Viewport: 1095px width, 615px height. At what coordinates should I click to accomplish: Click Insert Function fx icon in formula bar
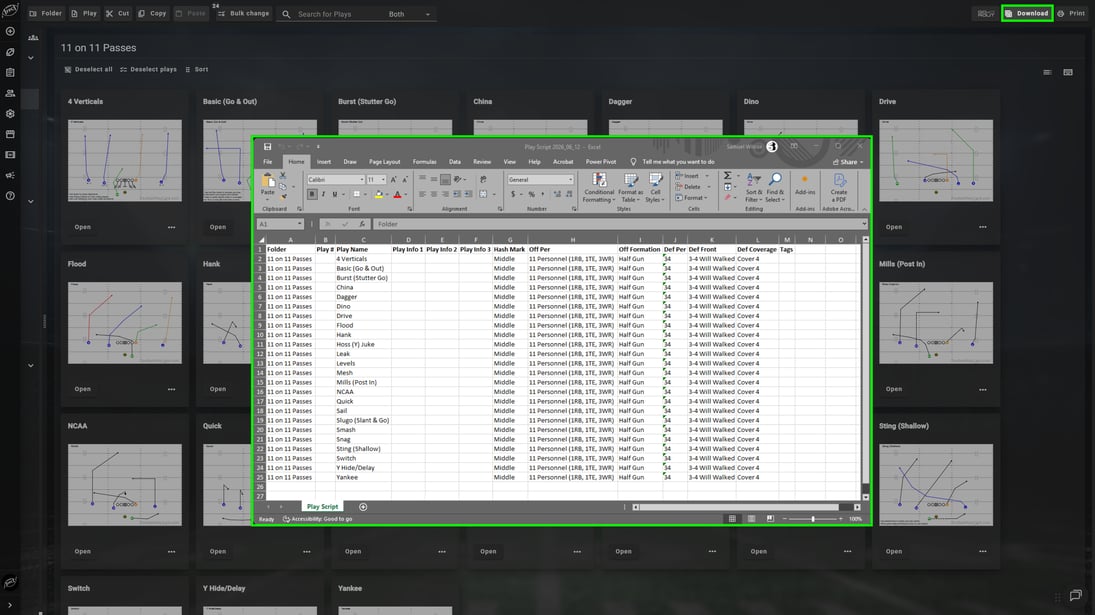coord(362,224)
